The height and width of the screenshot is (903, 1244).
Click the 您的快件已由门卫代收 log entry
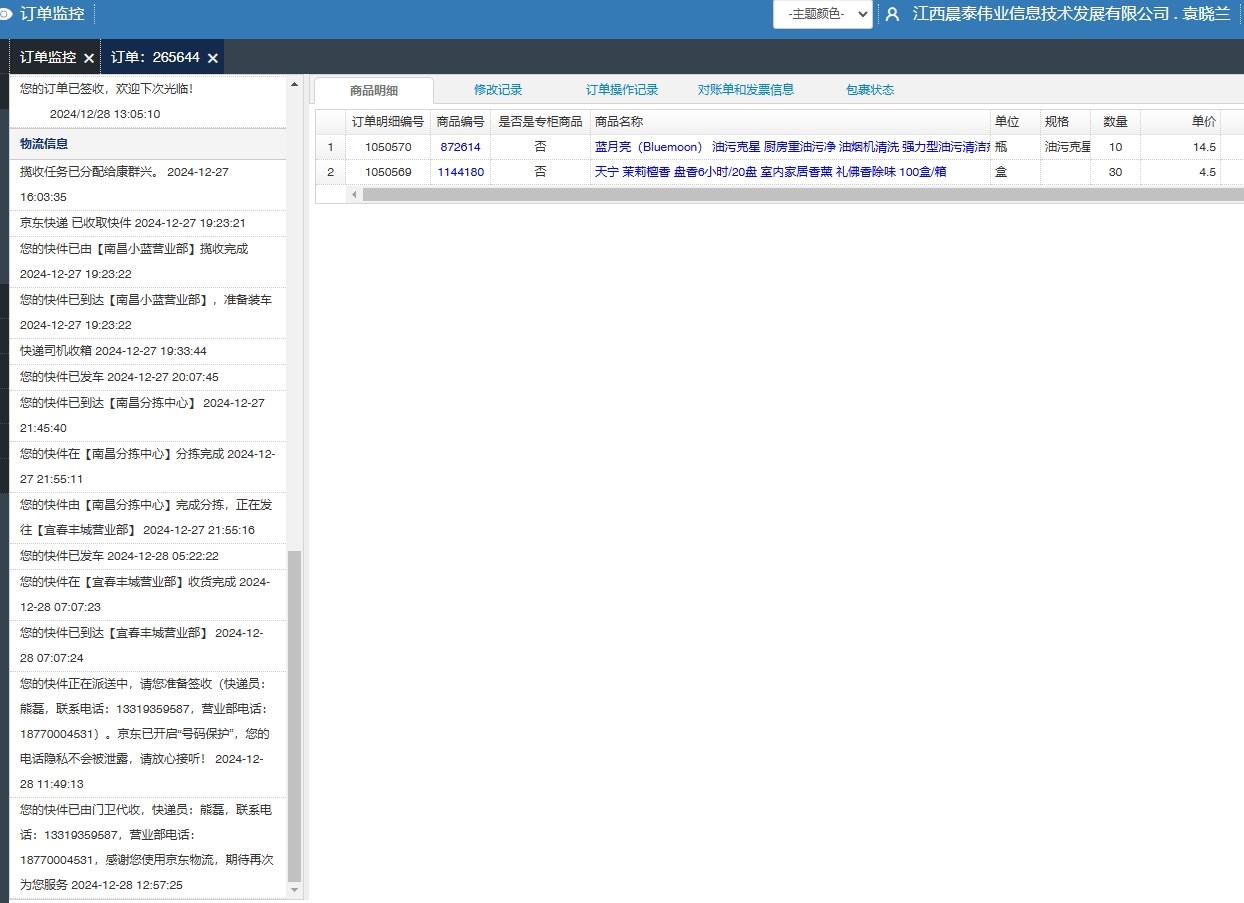148,847
